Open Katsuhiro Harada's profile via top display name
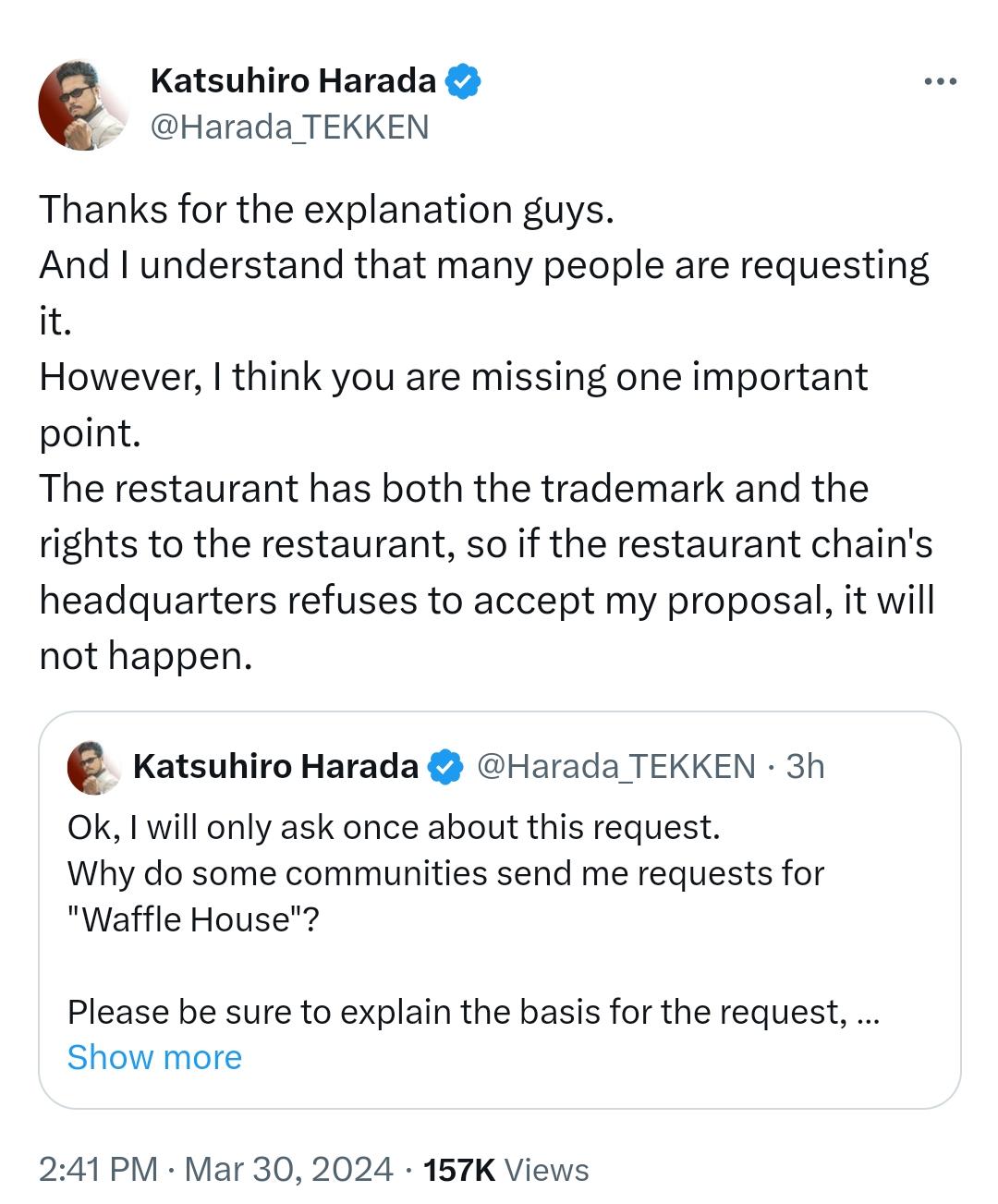This screenshot has width=998, height=1204. pos(292,81)
